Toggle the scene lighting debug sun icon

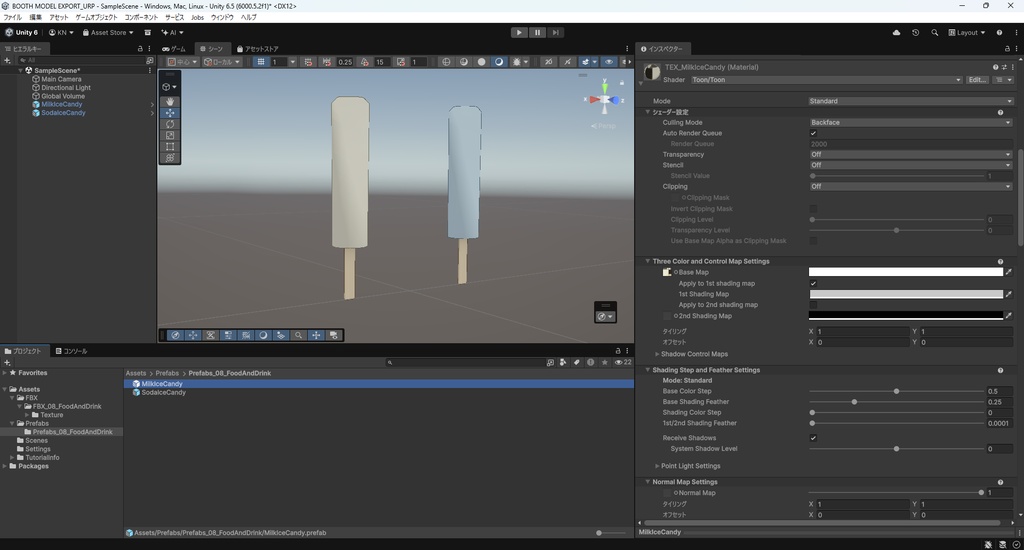[x=517, y=62]
